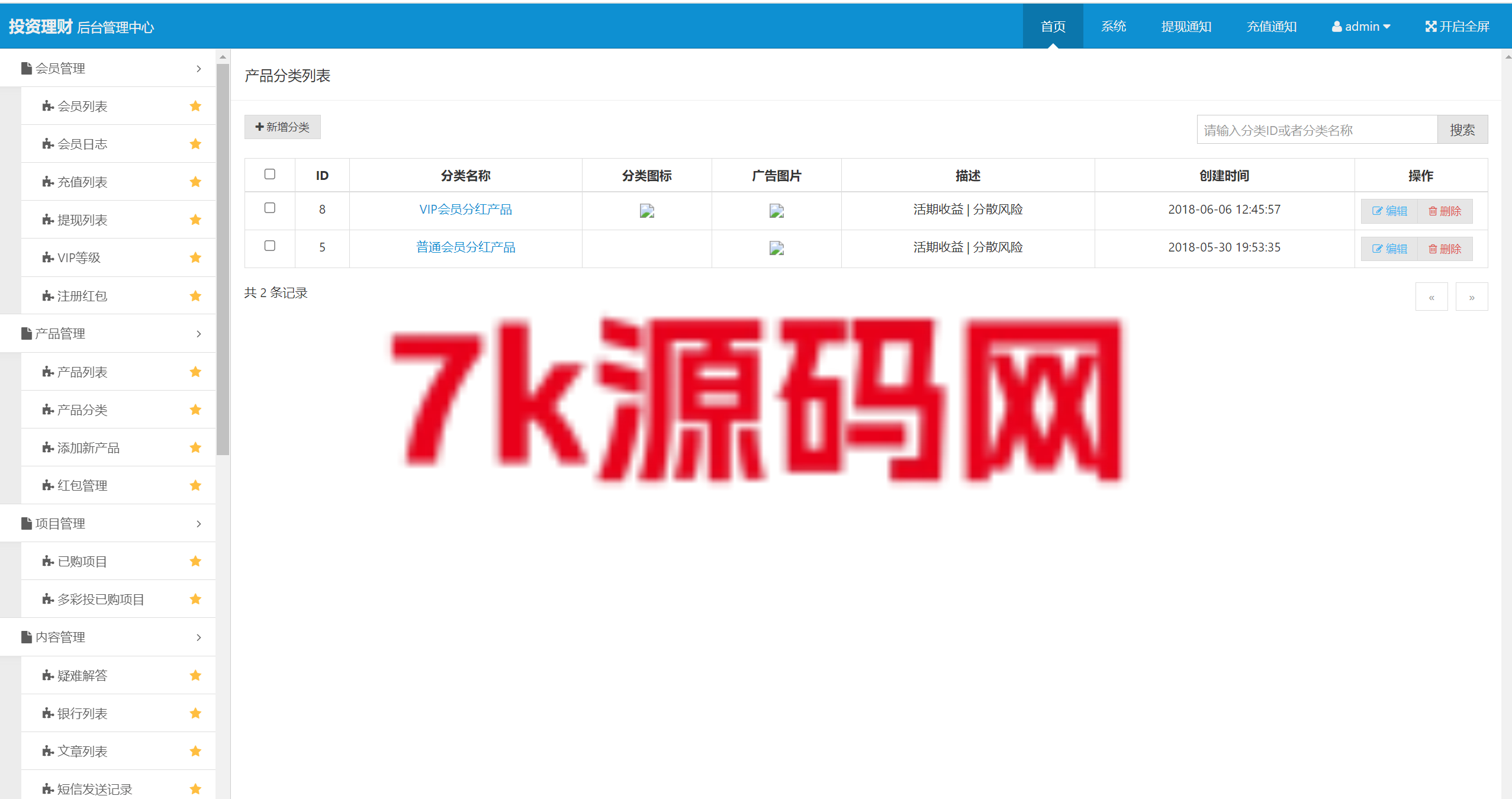Open 充值列表 in the sidebar
Screen dimensions: 1512x799
point(118,182)
